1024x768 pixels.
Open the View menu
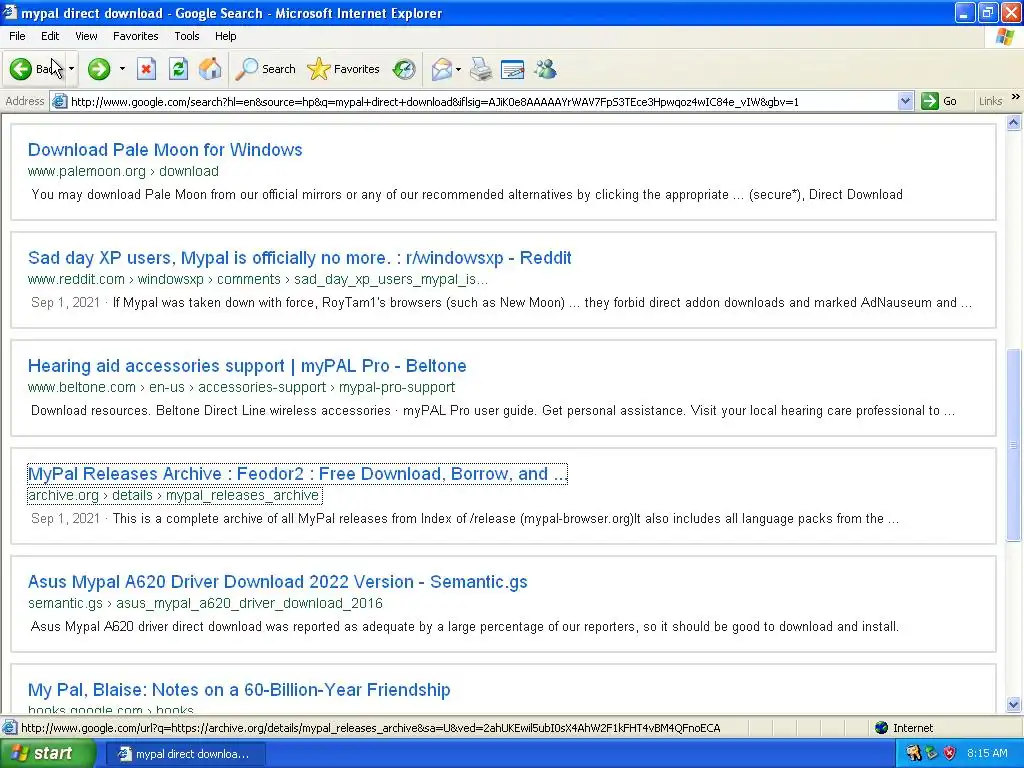pyautogui.click(x=86, y=36)
